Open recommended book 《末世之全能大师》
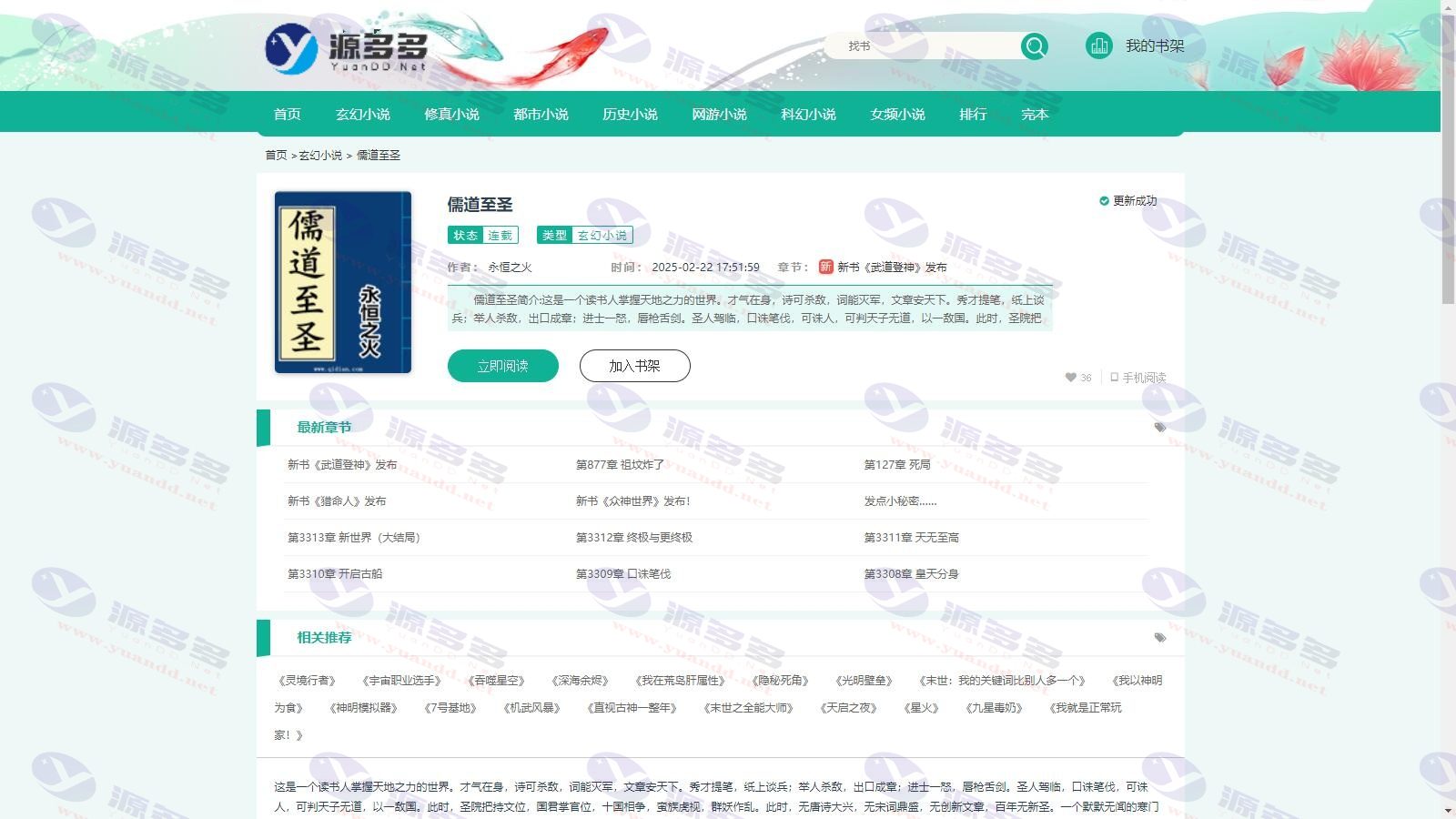Screen dimensions: 1456x819 coord(749,708)
